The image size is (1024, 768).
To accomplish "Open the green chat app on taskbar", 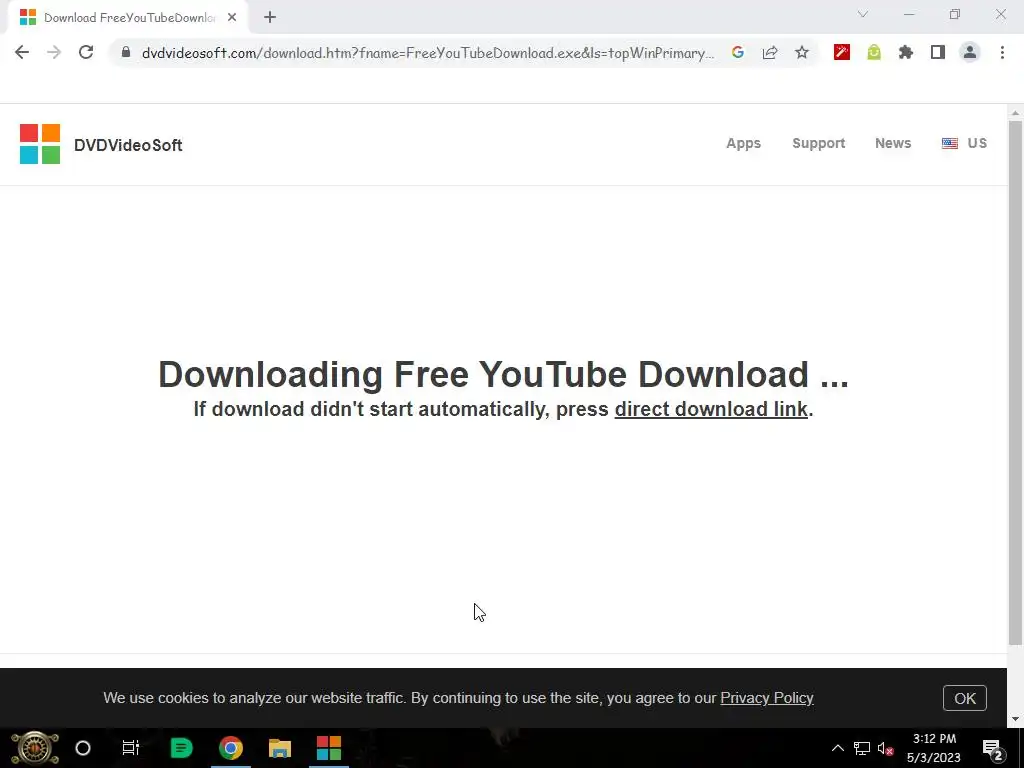I will pos(181,748).
